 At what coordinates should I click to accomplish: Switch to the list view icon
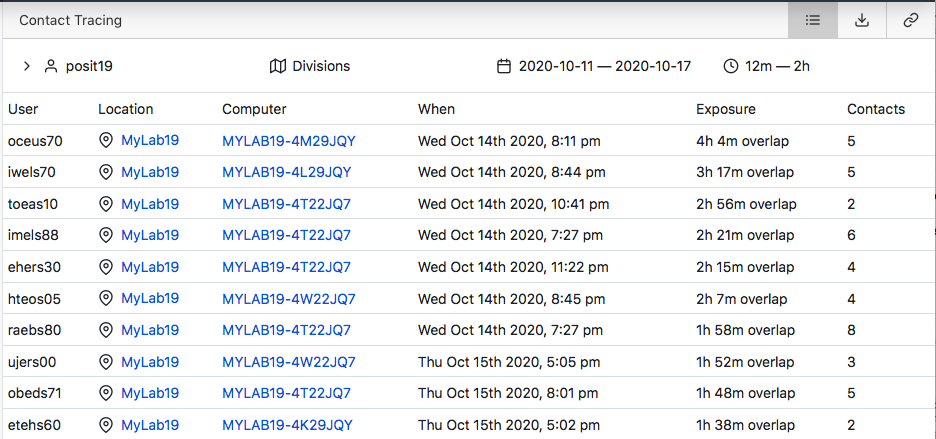pos(812,20)
